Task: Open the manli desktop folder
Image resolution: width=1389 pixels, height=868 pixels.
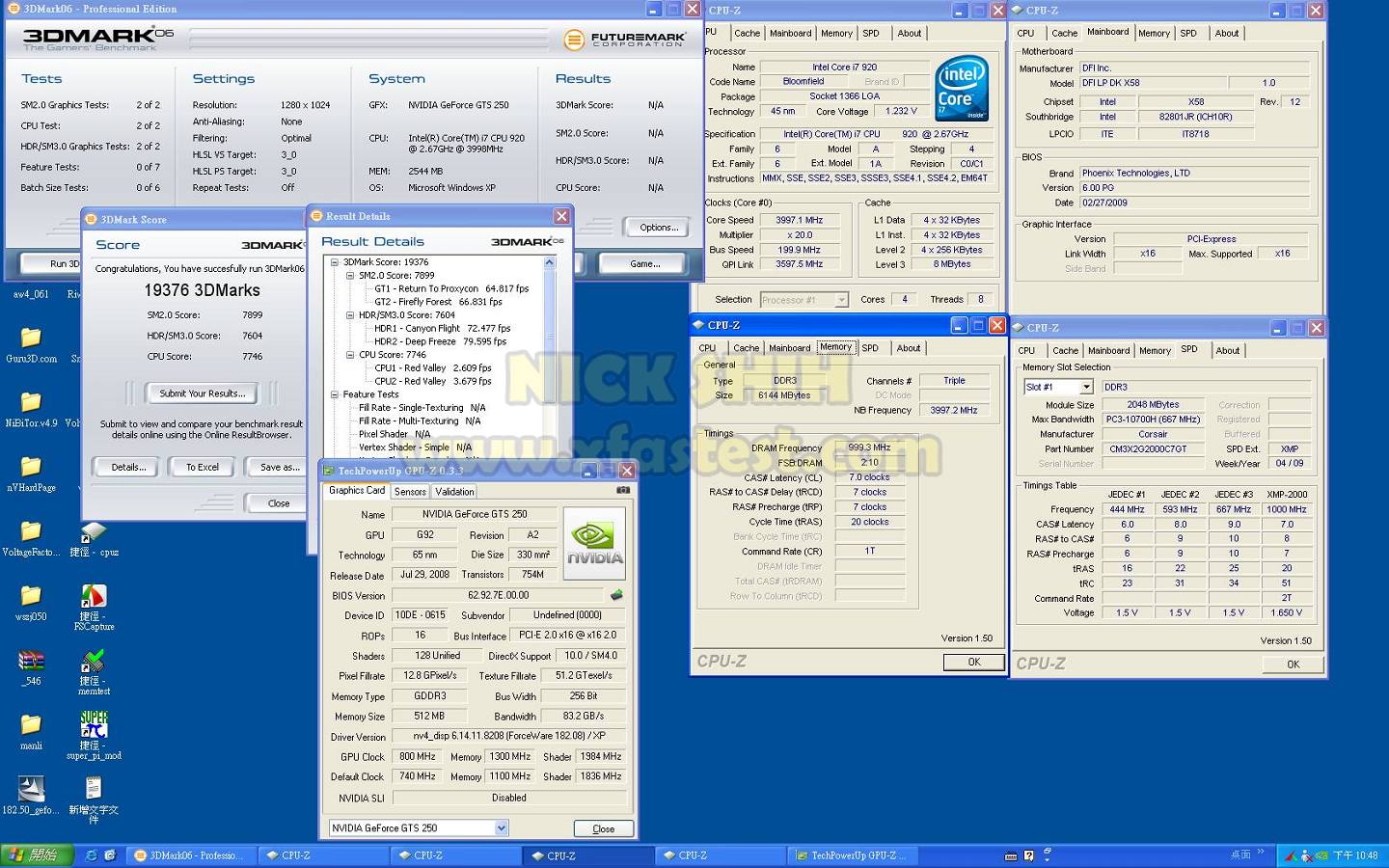Action: coord(31,732)
